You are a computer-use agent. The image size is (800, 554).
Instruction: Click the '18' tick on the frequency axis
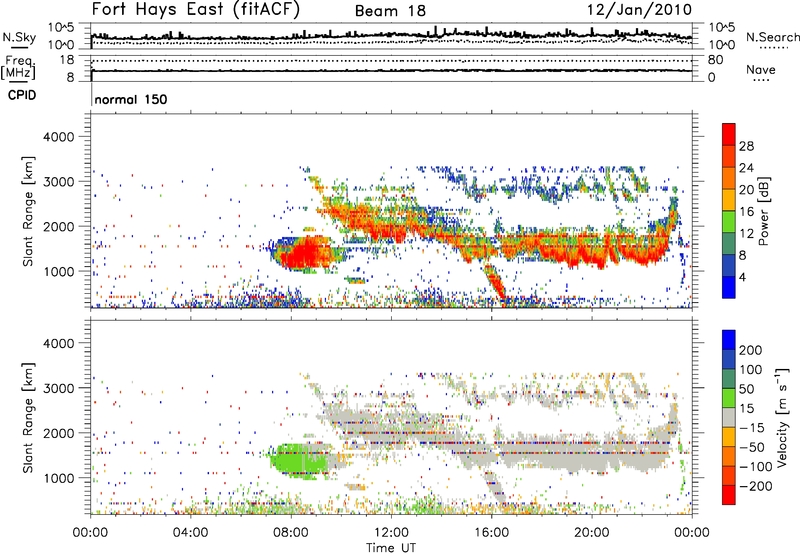click(x=67, y=60)
